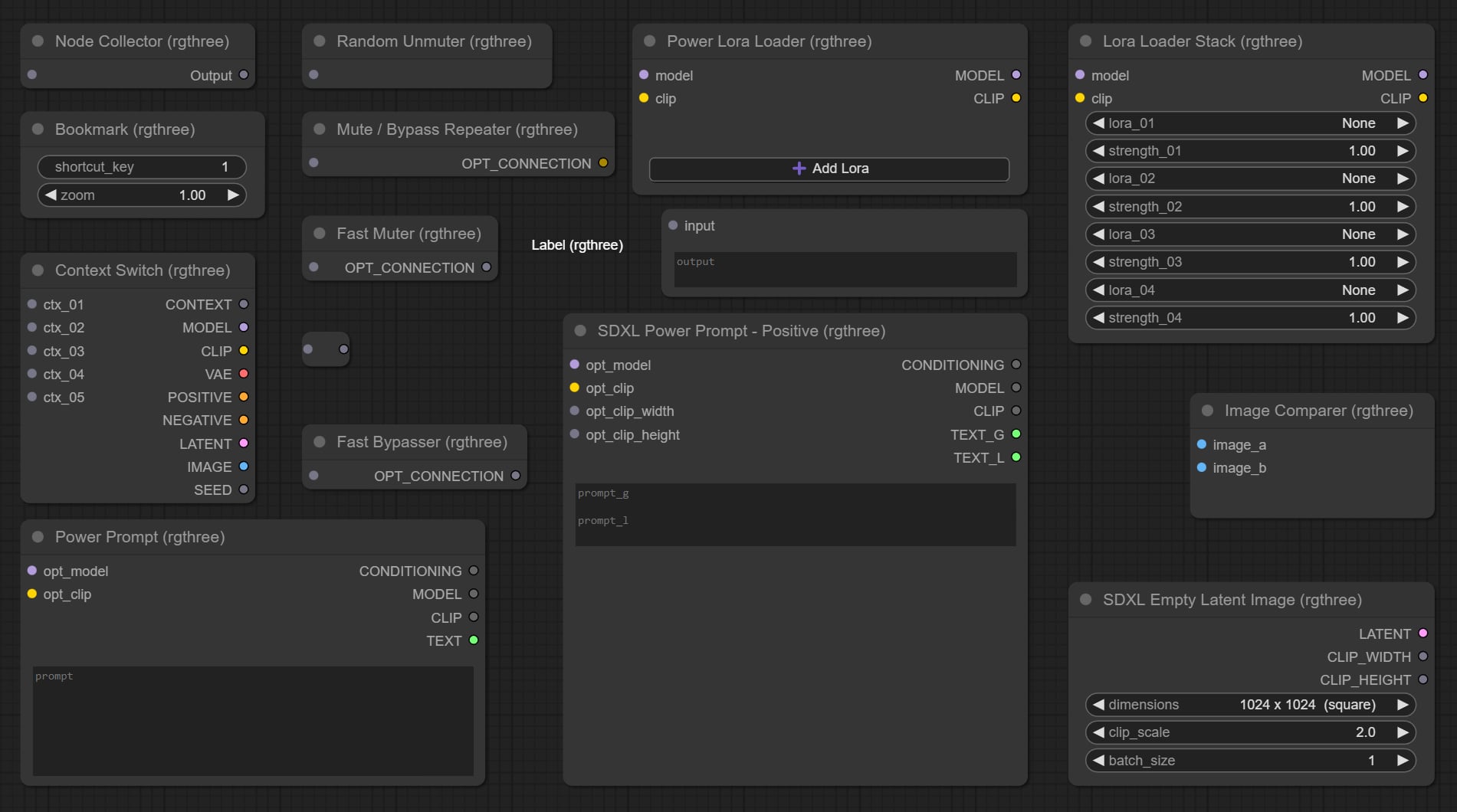Decrease Bookmark zoom with left arrow
Image resolution: width=1457 pixels, height=812 pixels.
pyautogui.click(x=51, y=195)
